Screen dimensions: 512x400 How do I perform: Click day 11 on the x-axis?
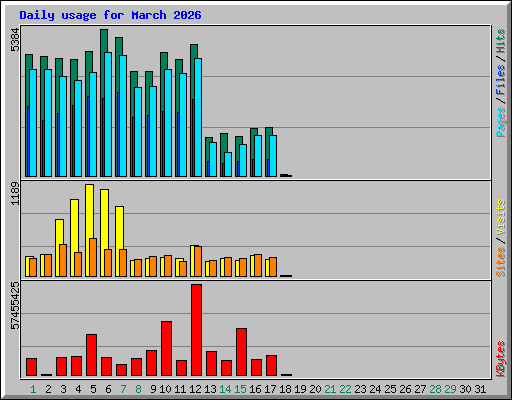pyautogui.click(x=180, y=389)
